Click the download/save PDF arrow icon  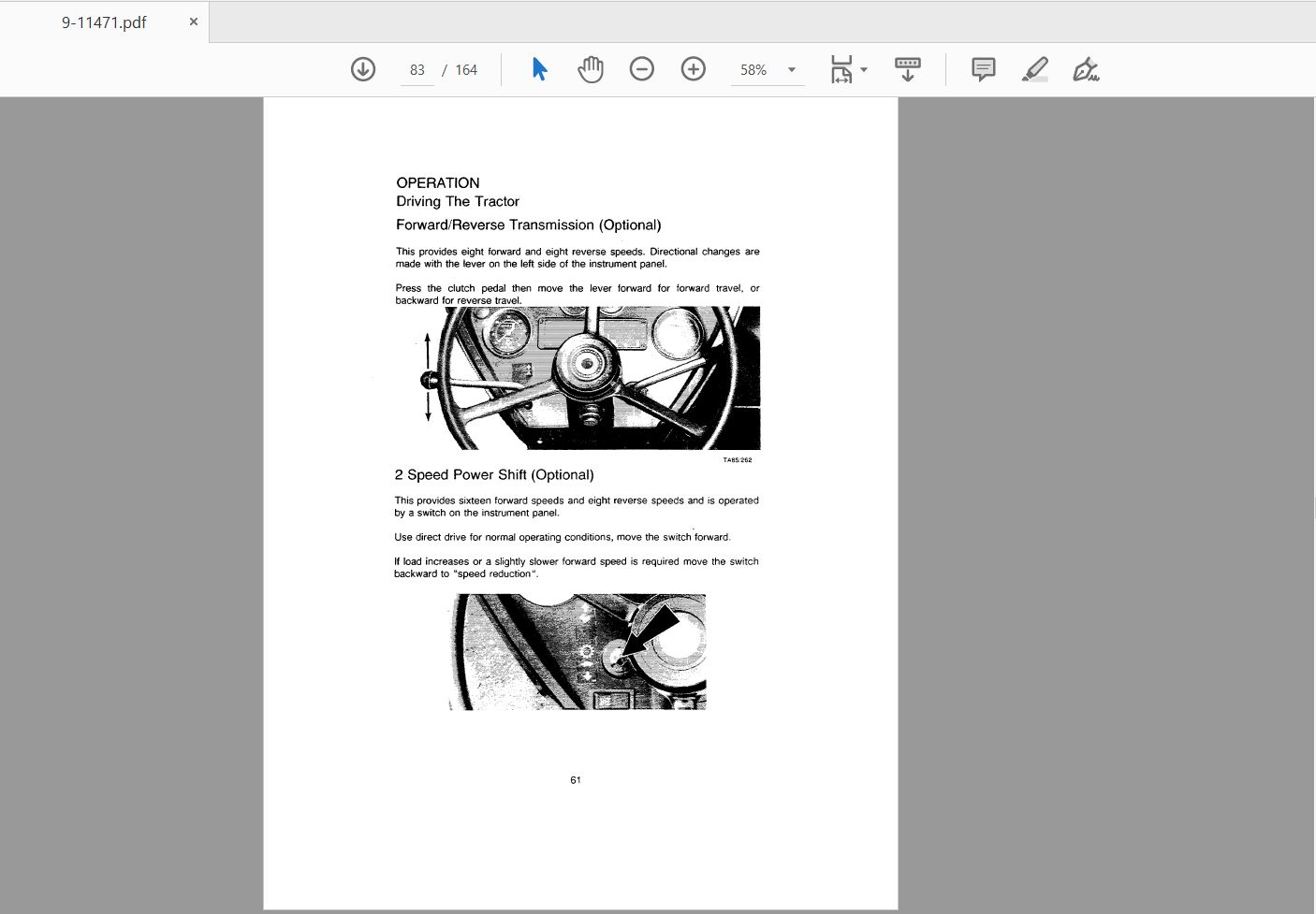pos(363,69)
